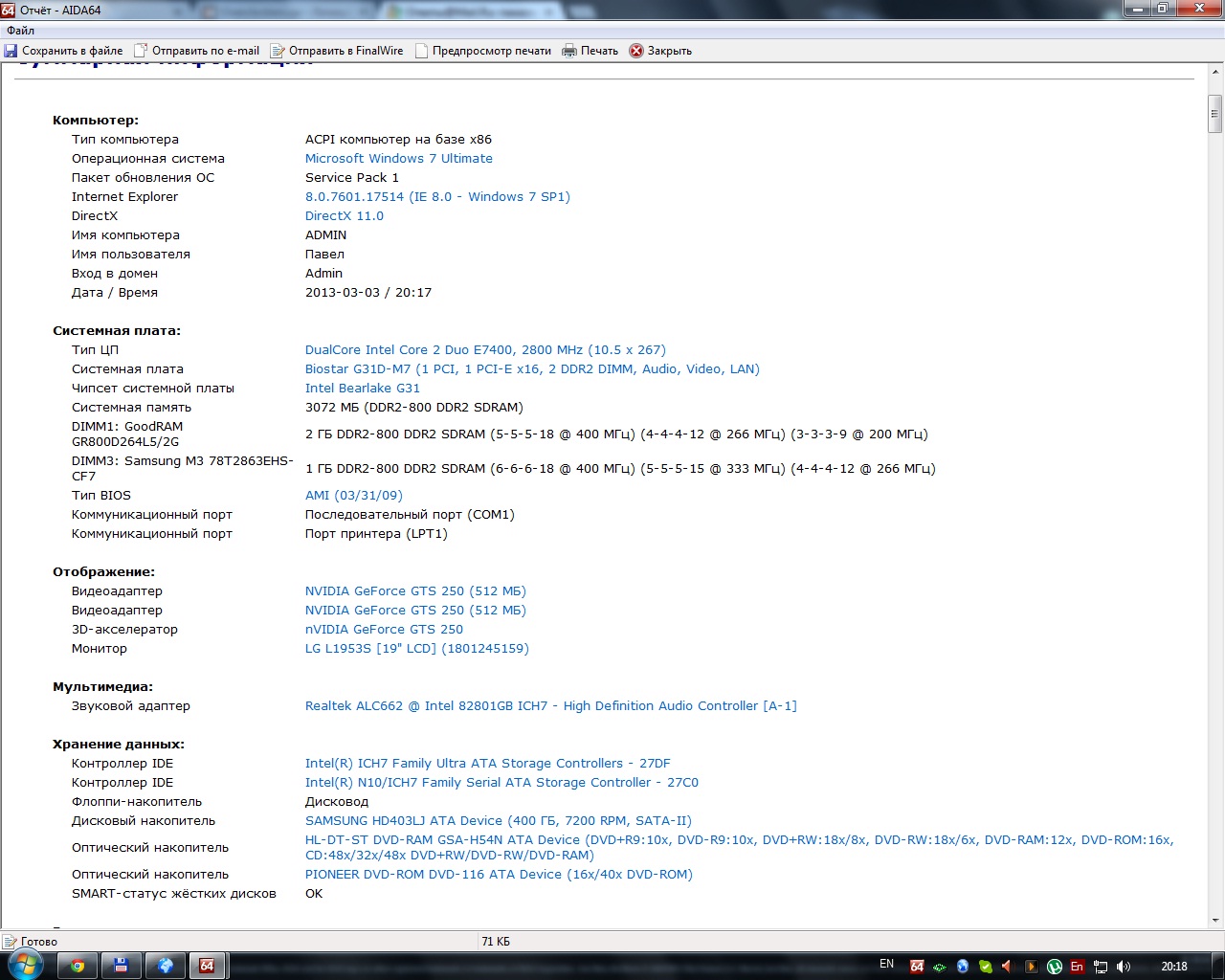Open 'Microsoft Windows 7 Ultimate' link
The image size is (1225, 980).
[398, 159]
